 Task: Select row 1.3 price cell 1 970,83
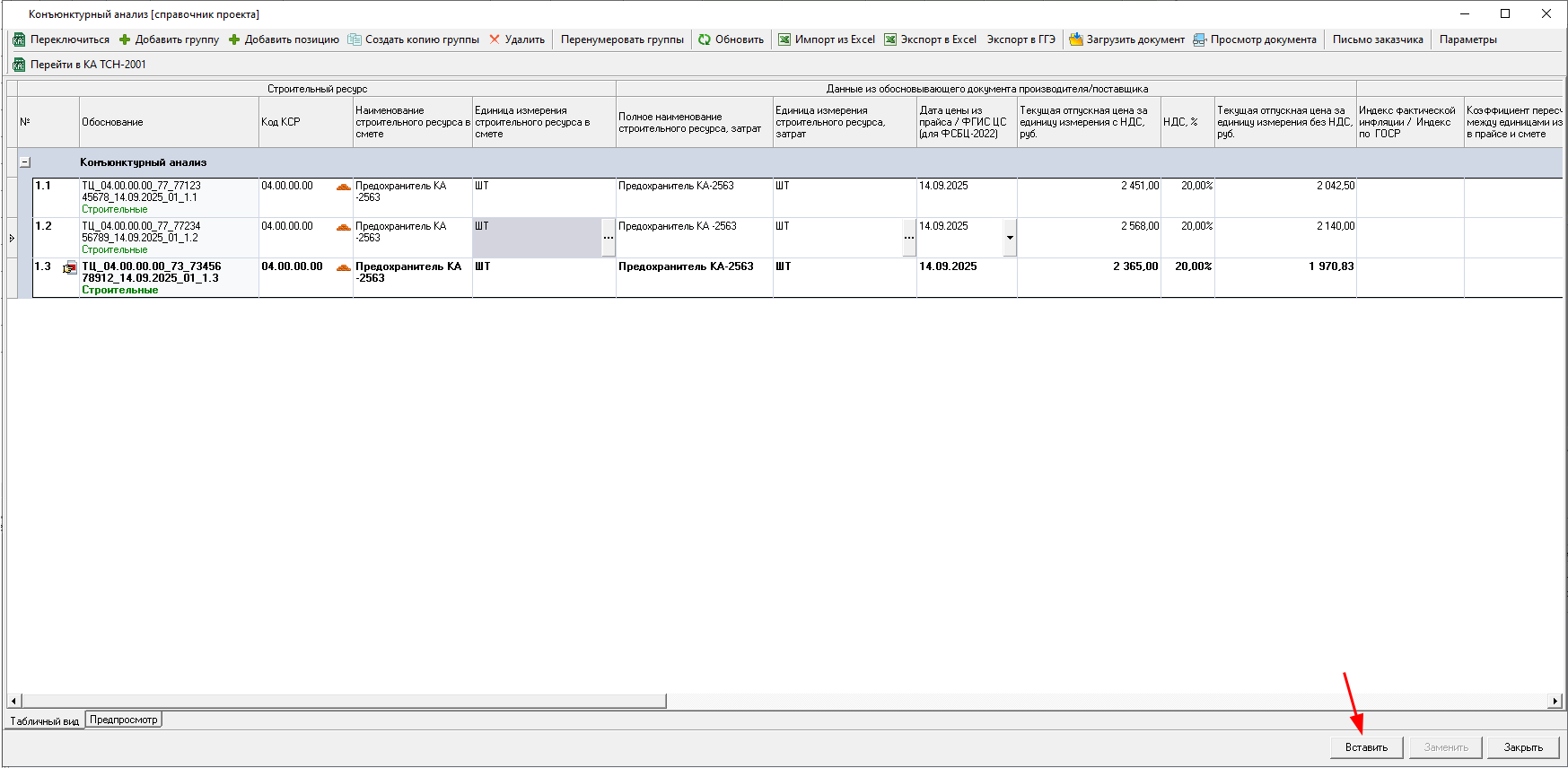click(x=1285, y=267)
